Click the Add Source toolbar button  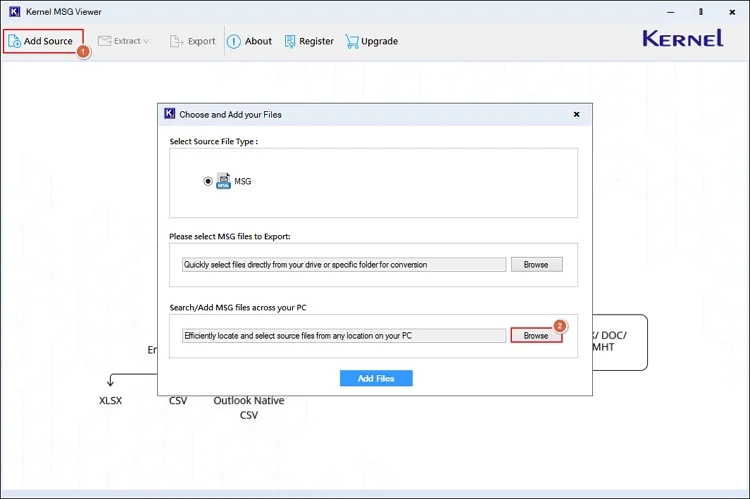pyautogui.click(x=43, y=41)
